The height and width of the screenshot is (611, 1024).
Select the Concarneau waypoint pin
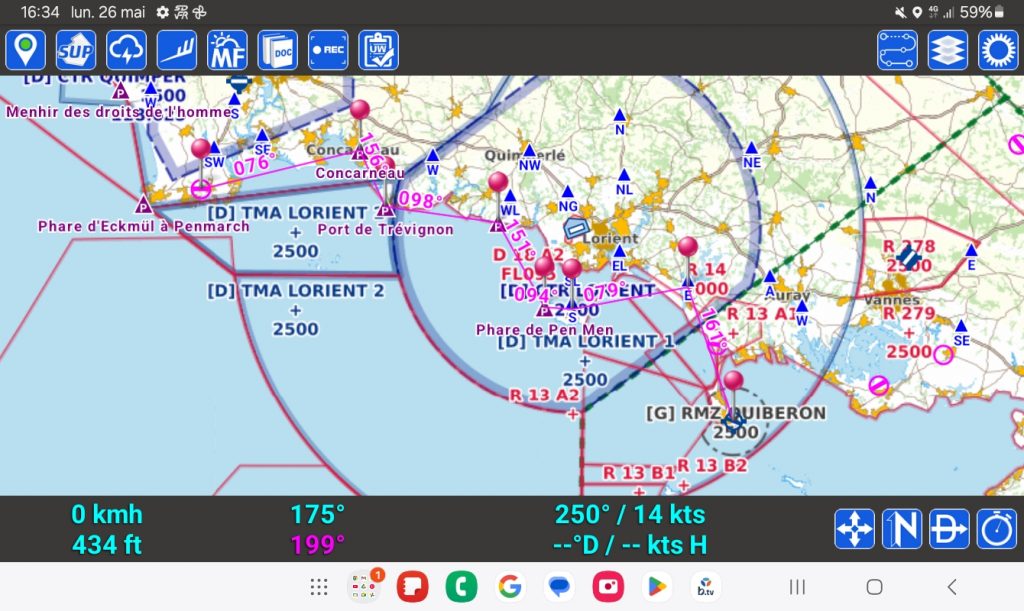[x=360, y=111]
